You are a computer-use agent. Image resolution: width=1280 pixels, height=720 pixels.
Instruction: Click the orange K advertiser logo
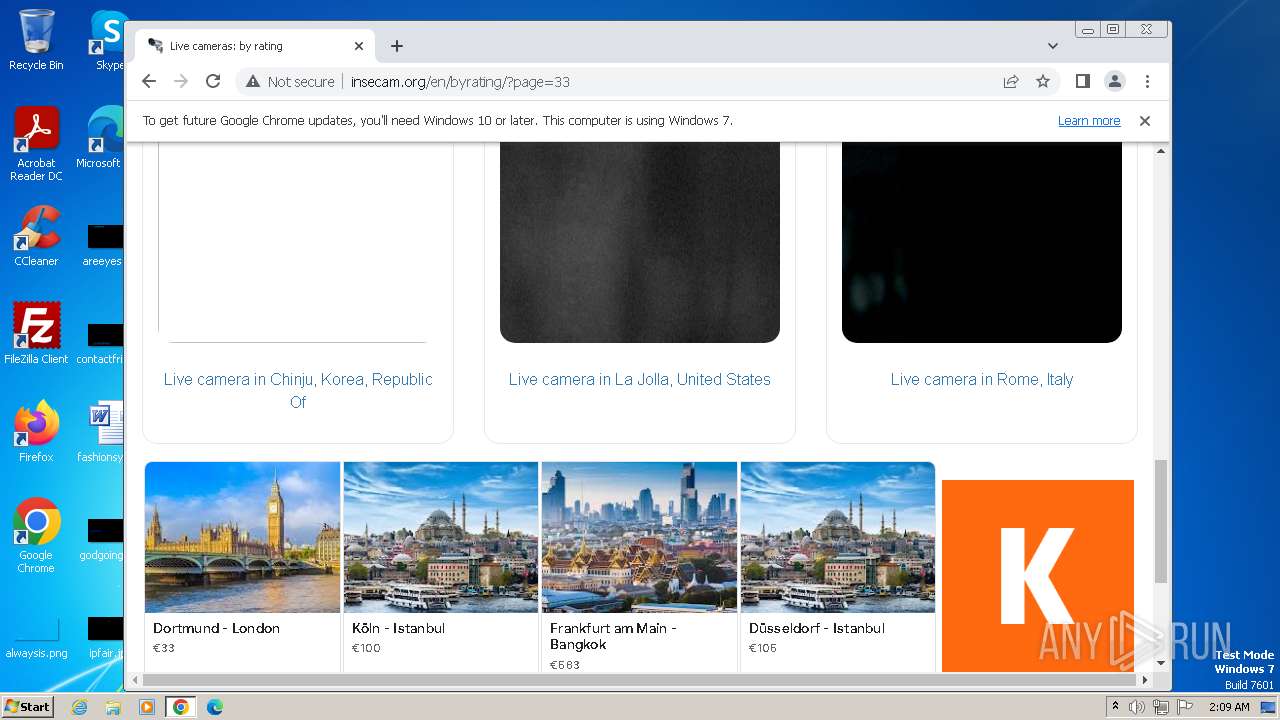(x=1038, y=576)
